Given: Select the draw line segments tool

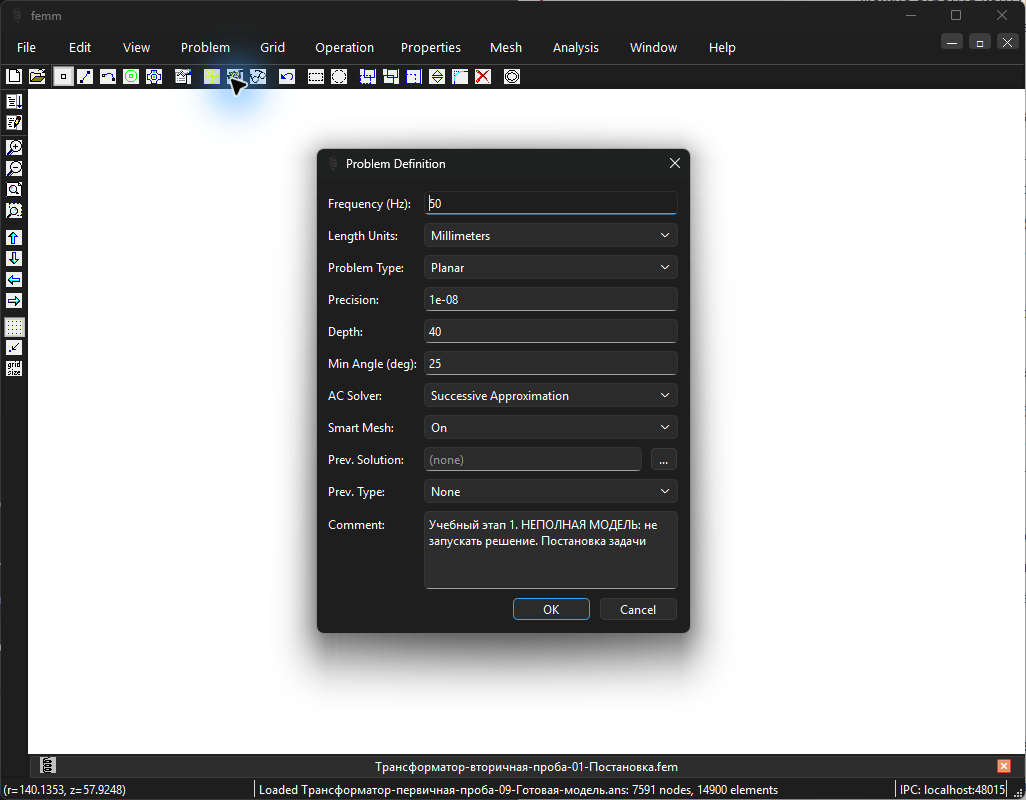Looking at the screenshot, I should pyautogui.click(x=85, y=77).
